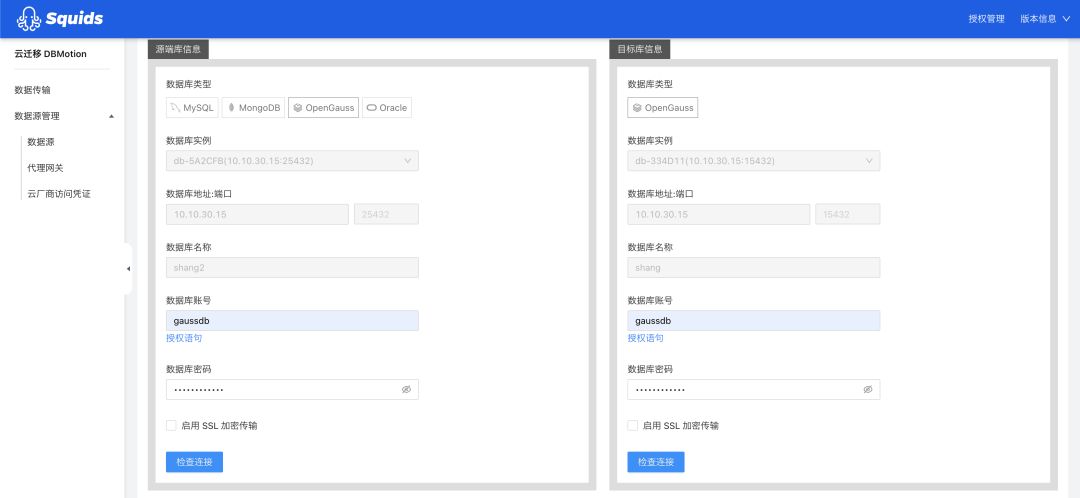
Task: Click source database account field gaussdb
Action: click(x=292, y=321)
